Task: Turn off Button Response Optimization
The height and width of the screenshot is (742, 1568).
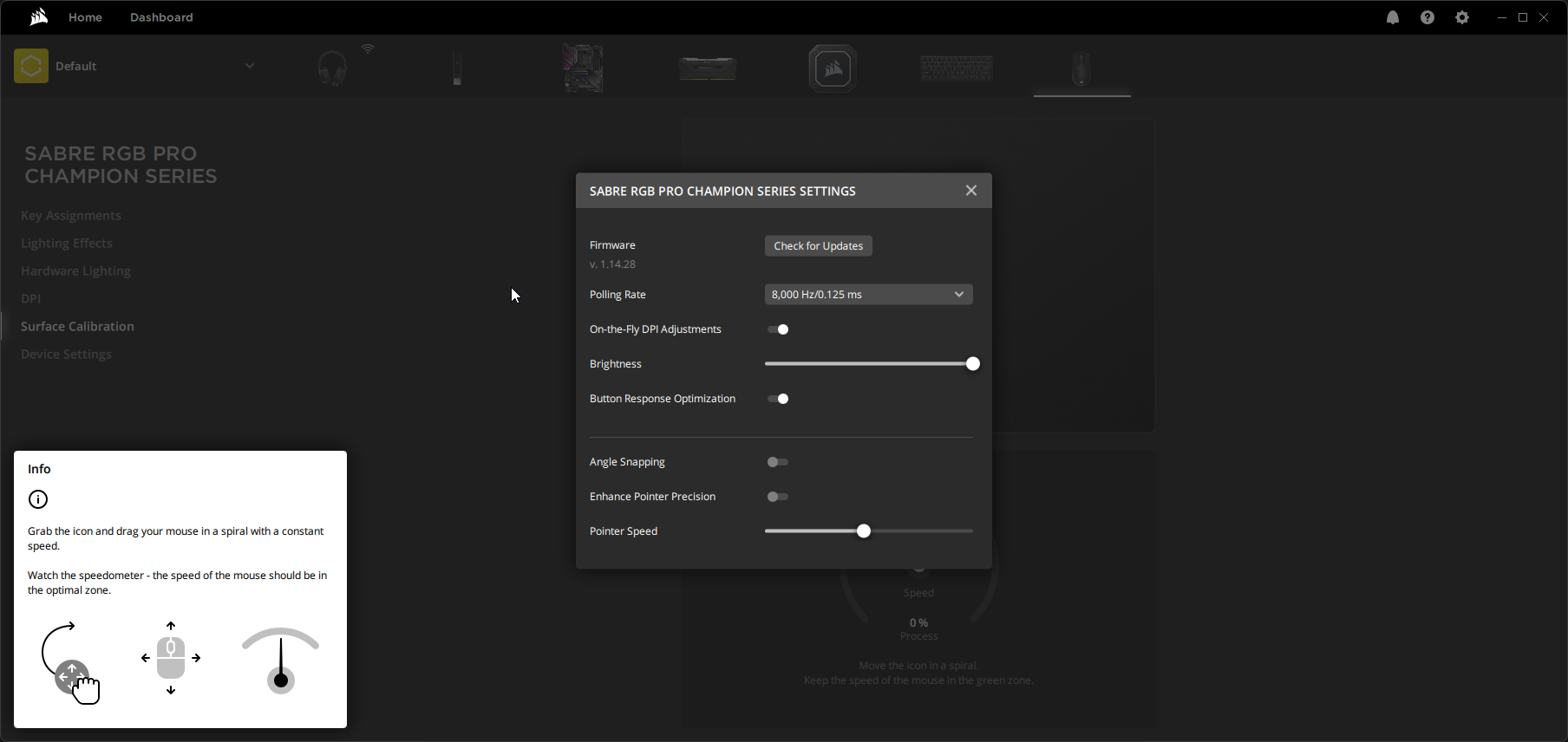Action: (x=778, y=399)
